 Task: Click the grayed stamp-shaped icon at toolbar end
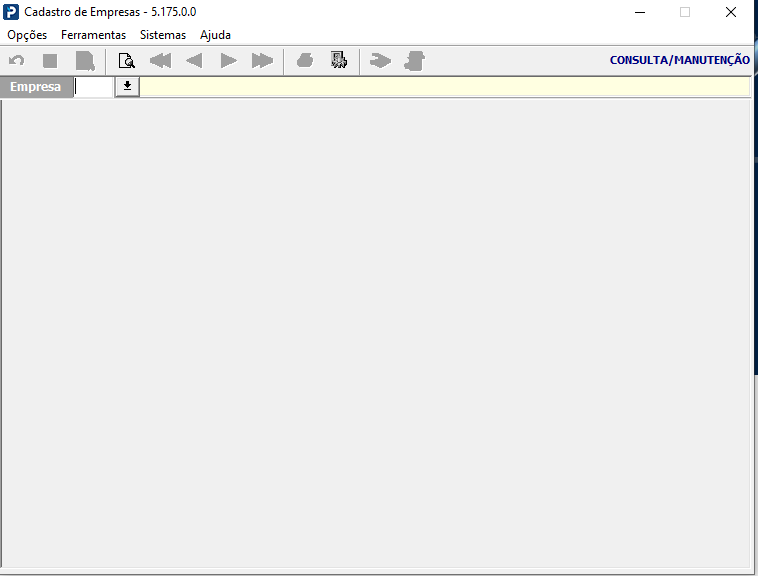414,61
